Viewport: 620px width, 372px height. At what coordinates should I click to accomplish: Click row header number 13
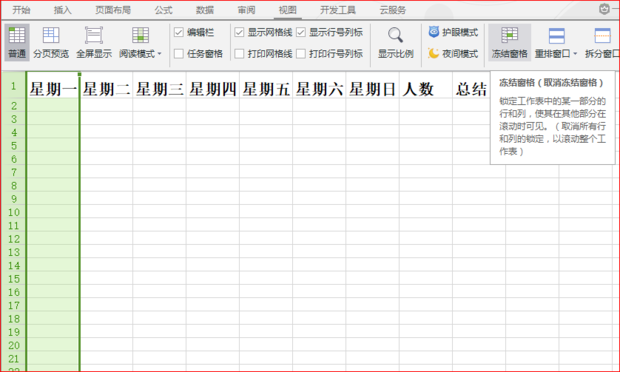13,252
